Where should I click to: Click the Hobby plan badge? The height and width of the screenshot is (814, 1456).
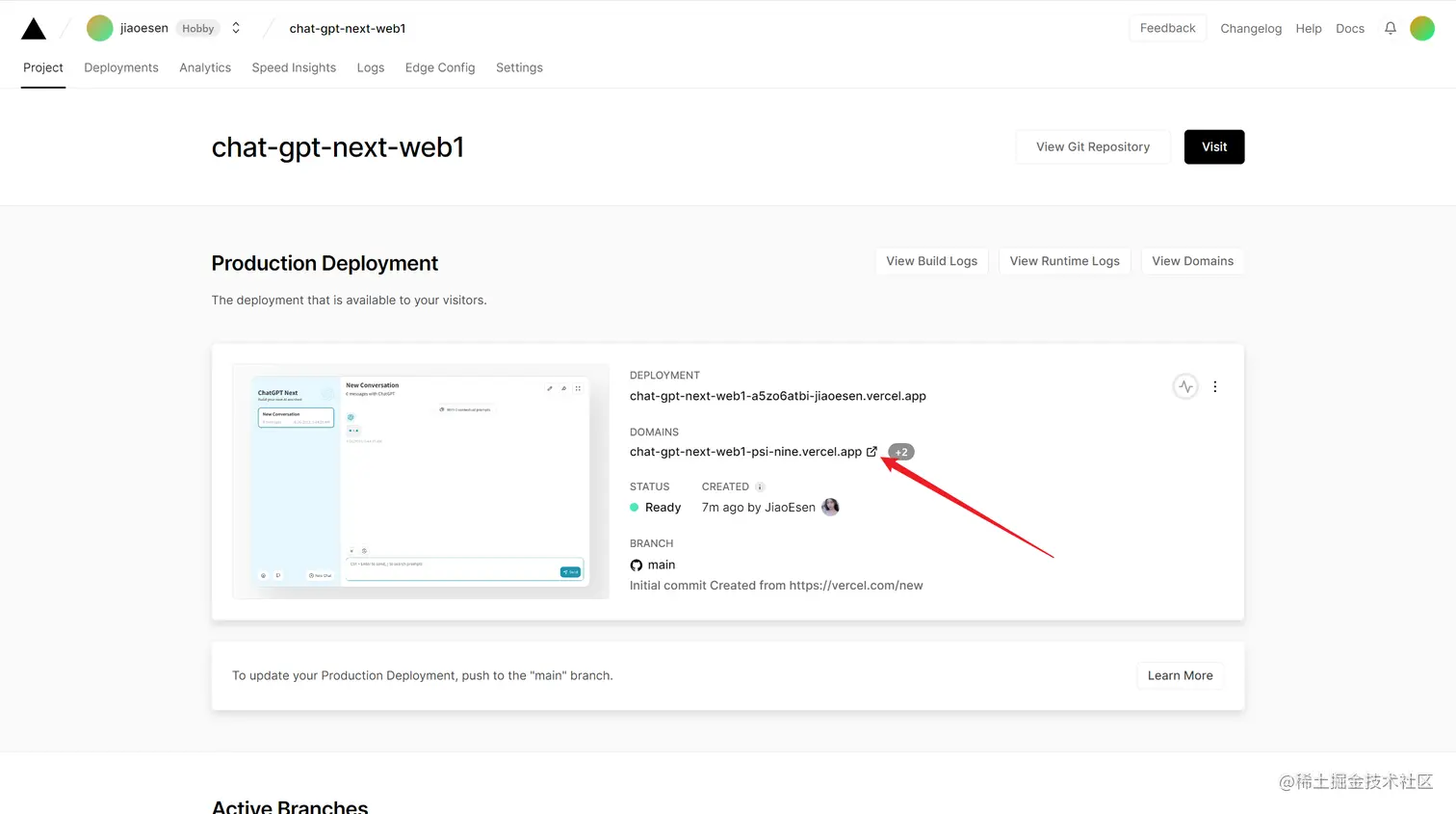point(198,29)
